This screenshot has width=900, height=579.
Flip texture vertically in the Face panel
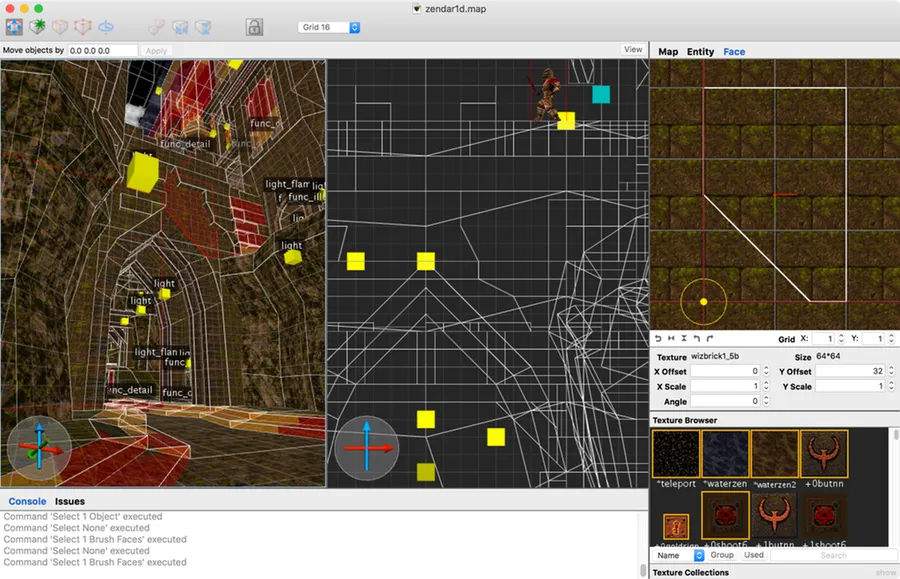tap(684, 339)
